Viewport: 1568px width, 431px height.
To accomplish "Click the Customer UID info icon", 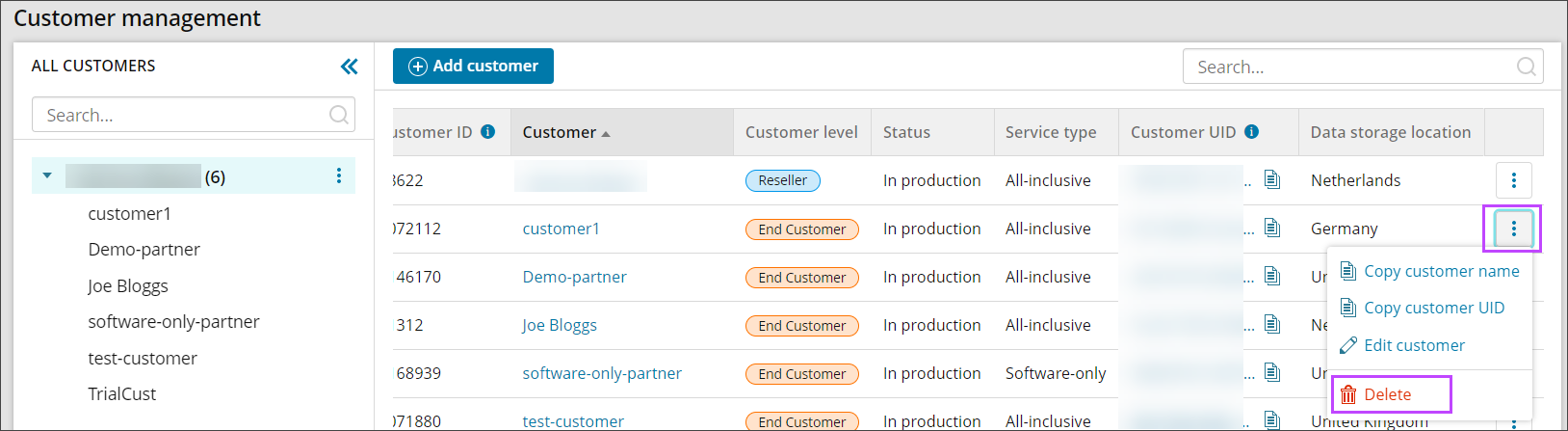I will click(1251, 132).
